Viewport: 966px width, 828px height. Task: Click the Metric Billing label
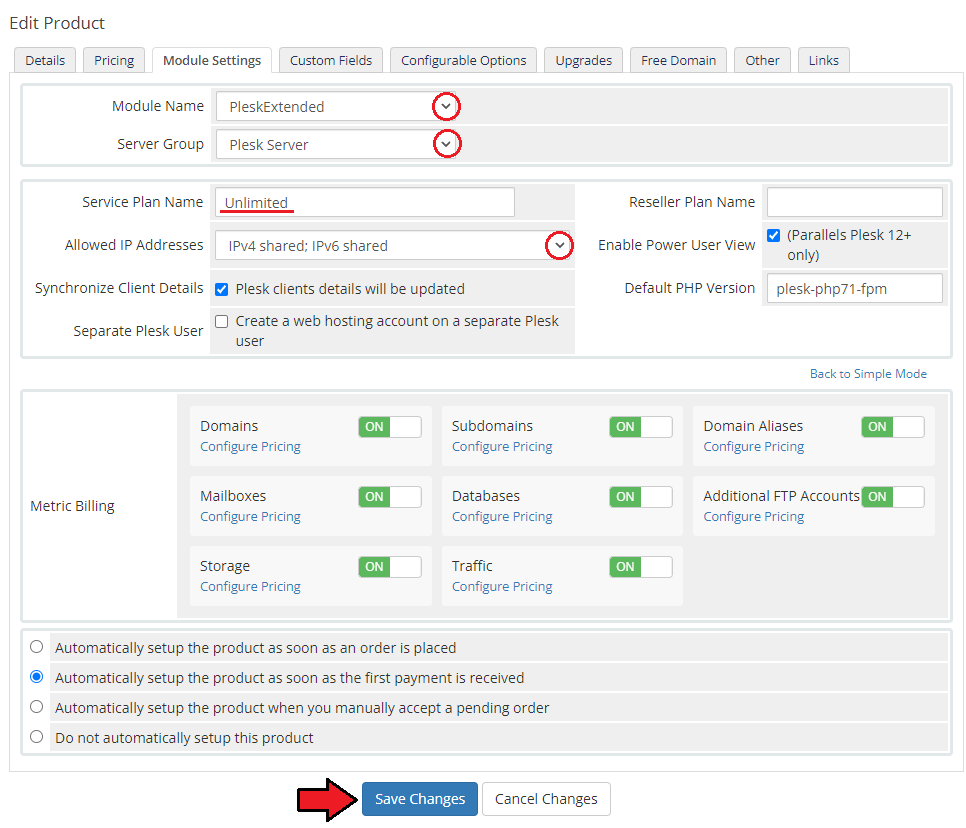(72, 506)
